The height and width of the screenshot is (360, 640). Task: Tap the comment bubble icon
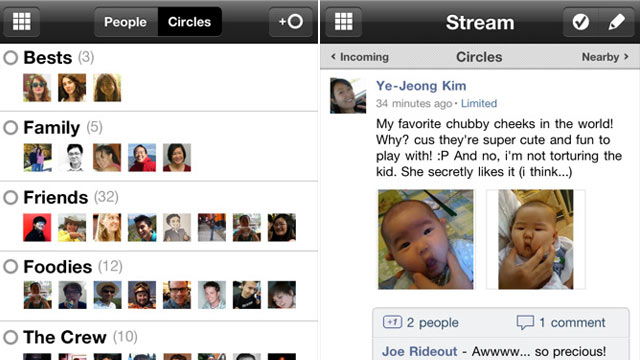pos(525,322)
